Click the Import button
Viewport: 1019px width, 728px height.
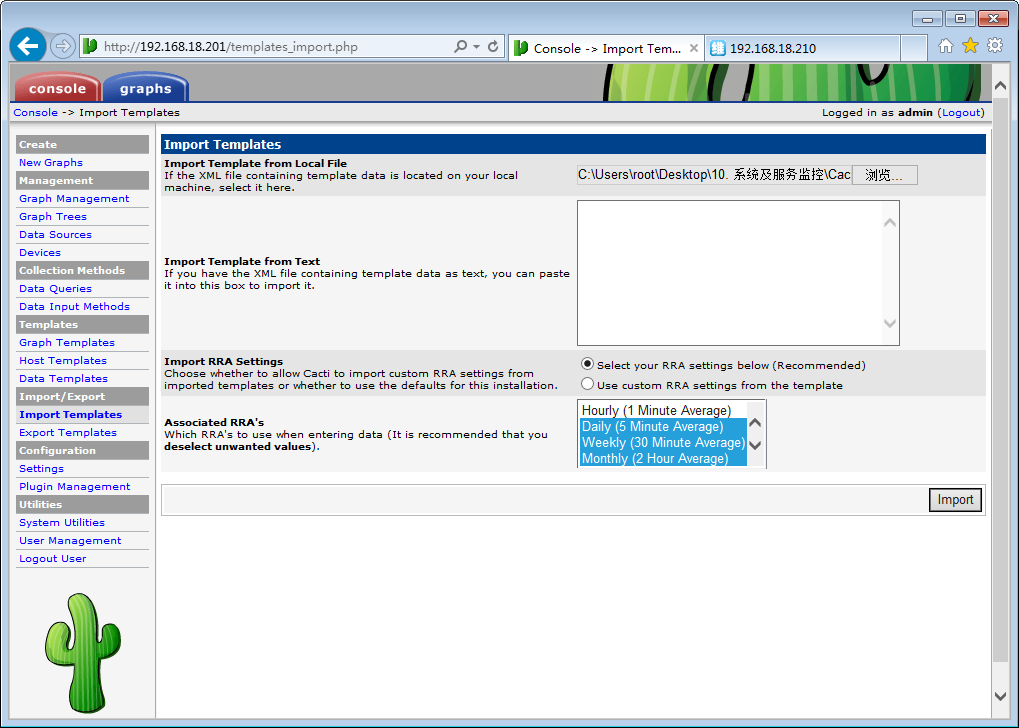point(955,500)
